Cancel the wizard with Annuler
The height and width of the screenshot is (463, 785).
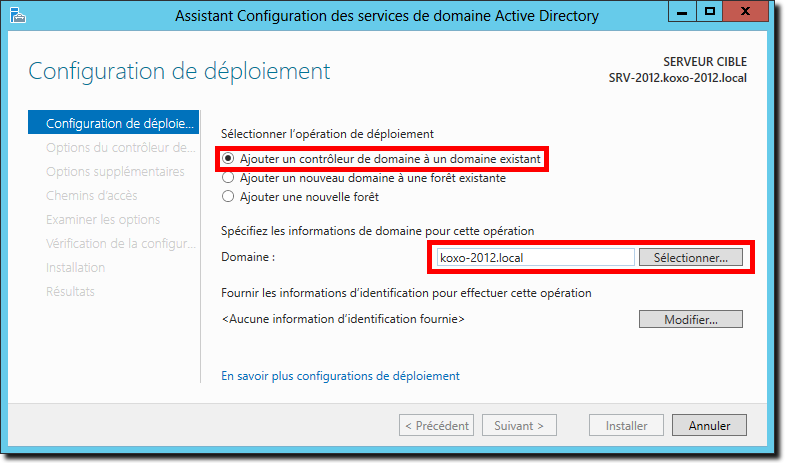pyautogui.click(x=709, y=425)
